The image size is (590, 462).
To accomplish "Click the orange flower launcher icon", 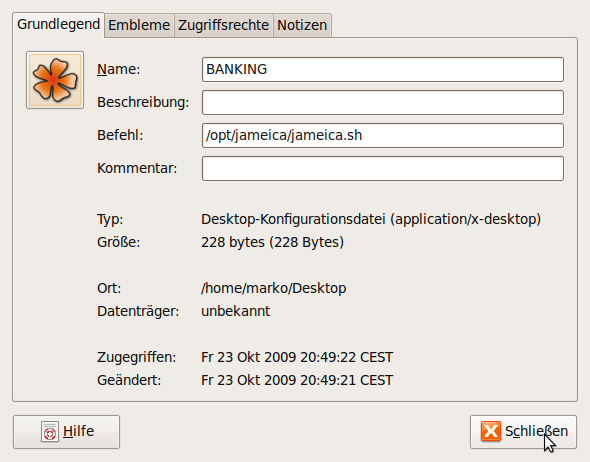I will 55,80.
